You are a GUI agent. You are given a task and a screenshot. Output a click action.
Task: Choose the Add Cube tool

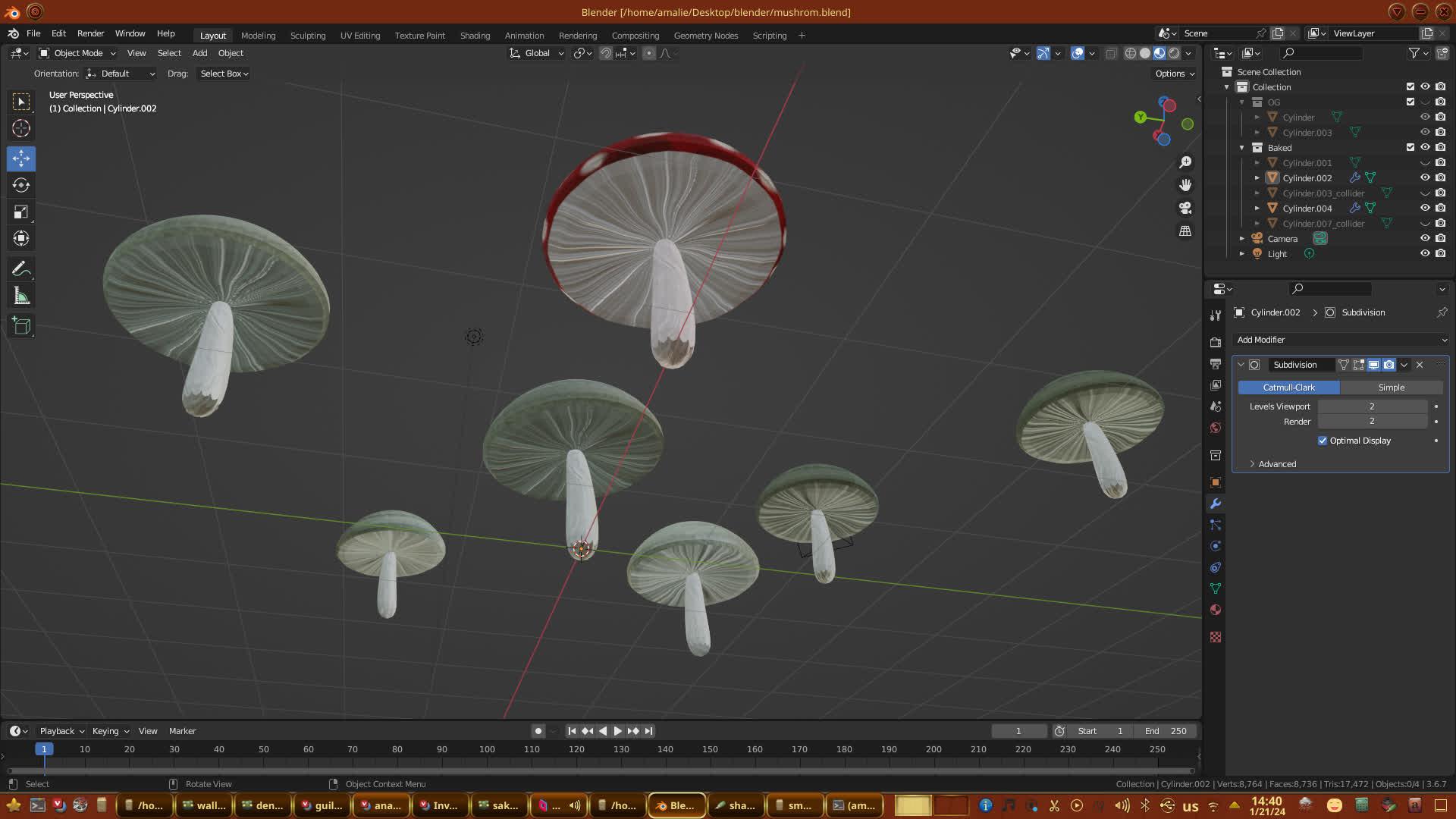(x=21, y=326)
